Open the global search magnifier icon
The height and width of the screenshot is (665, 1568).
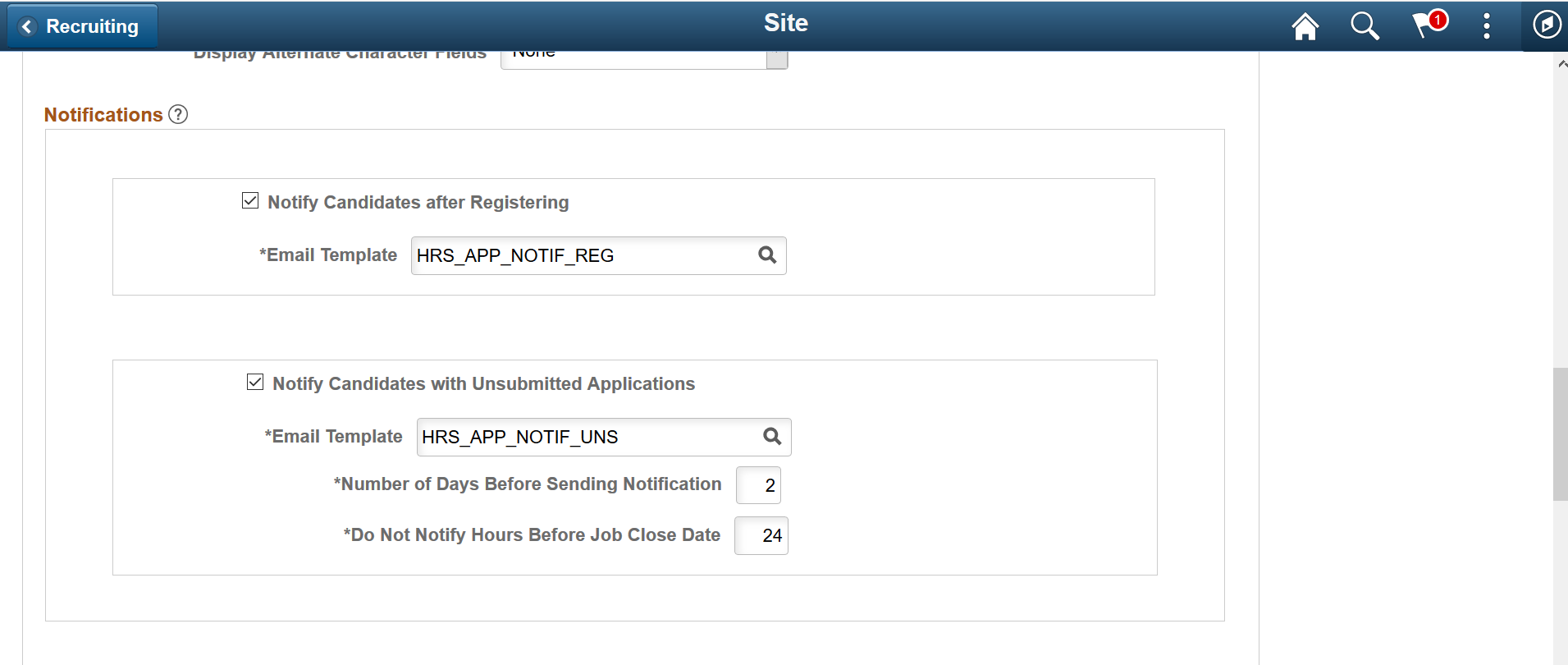pyautogui.click(x=1365, y=26)
